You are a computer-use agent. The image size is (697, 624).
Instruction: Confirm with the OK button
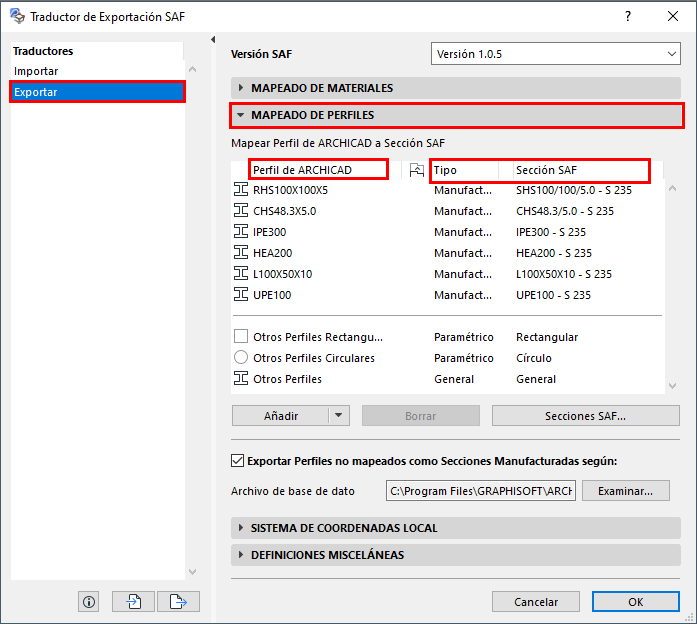click(636, 602)
